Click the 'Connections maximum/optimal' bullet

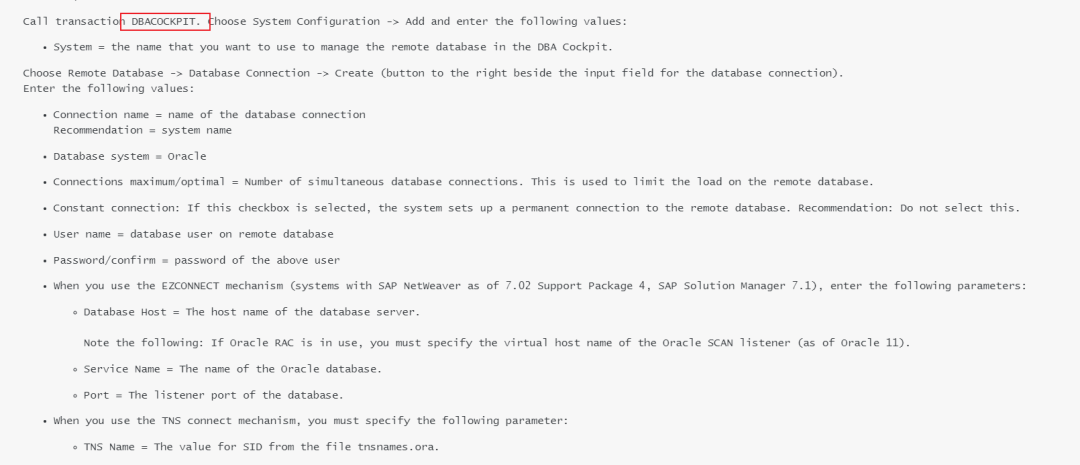tap(463, 183)
